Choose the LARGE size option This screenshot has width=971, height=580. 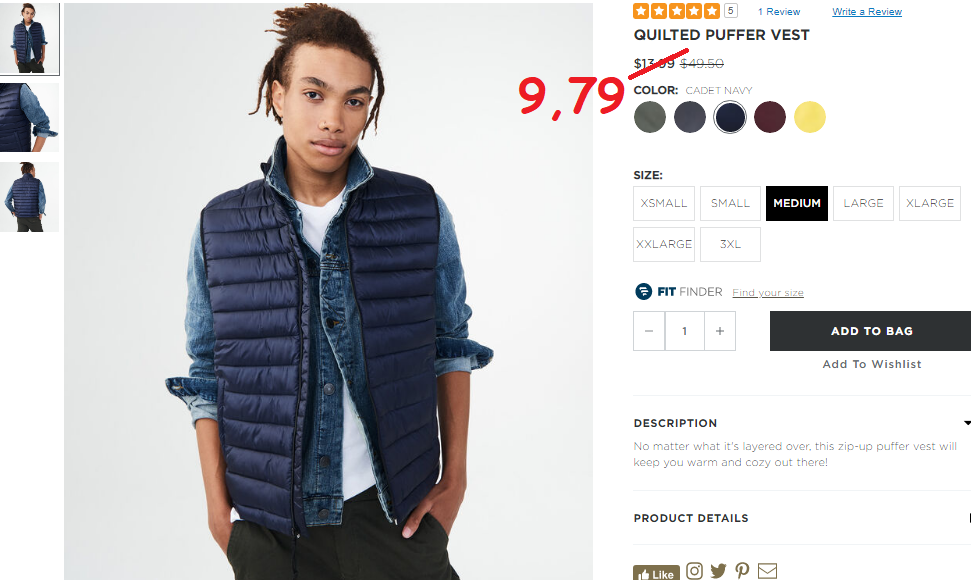pos(863,203)
